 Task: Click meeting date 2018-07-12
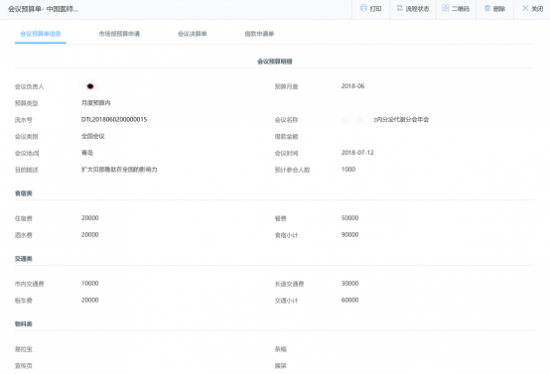click(357, 153)
